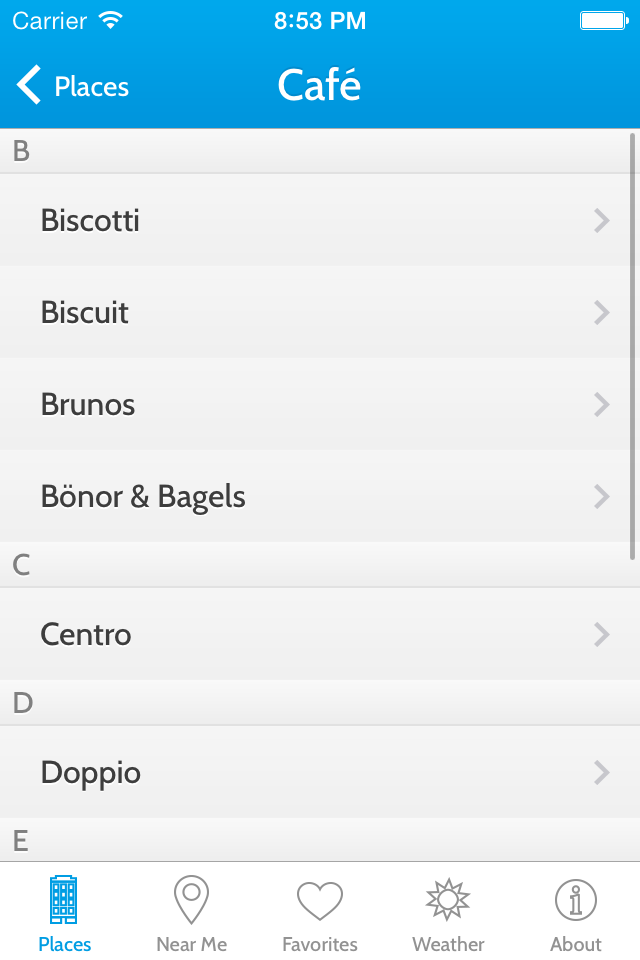Click the D section header

pyautogui.click(x=320, y=703)
